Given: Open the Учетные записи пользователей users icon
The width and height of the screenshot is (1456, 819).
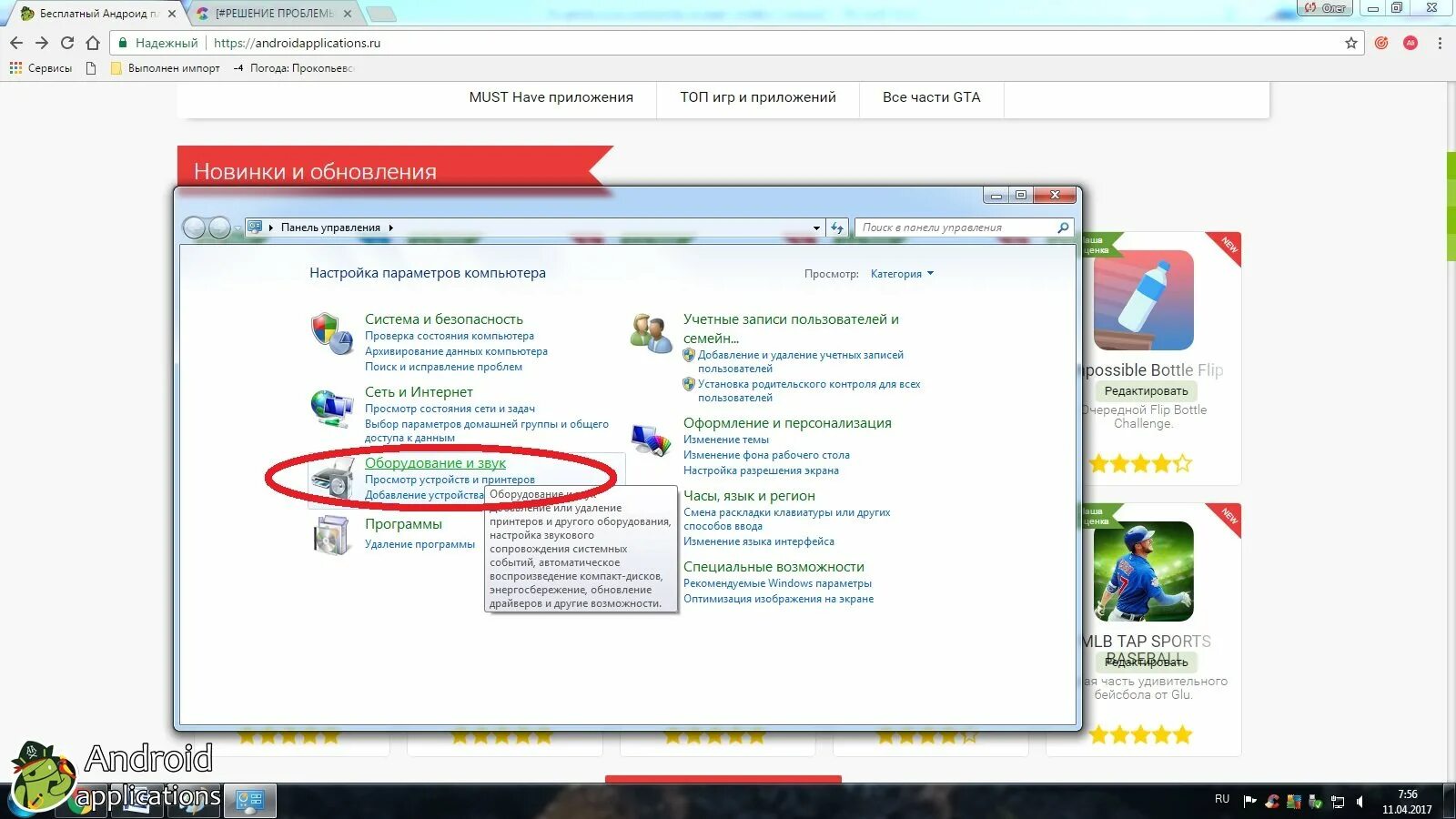Looking at the screenshot, I should point(650,334).
